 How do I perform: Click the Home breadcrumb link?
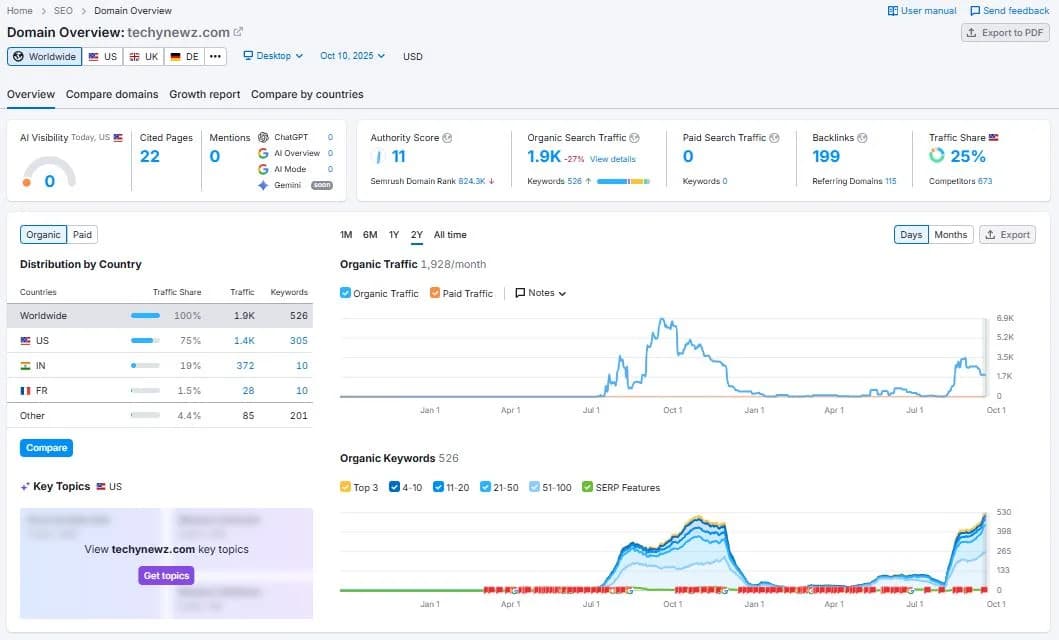[x=20, y=11]
